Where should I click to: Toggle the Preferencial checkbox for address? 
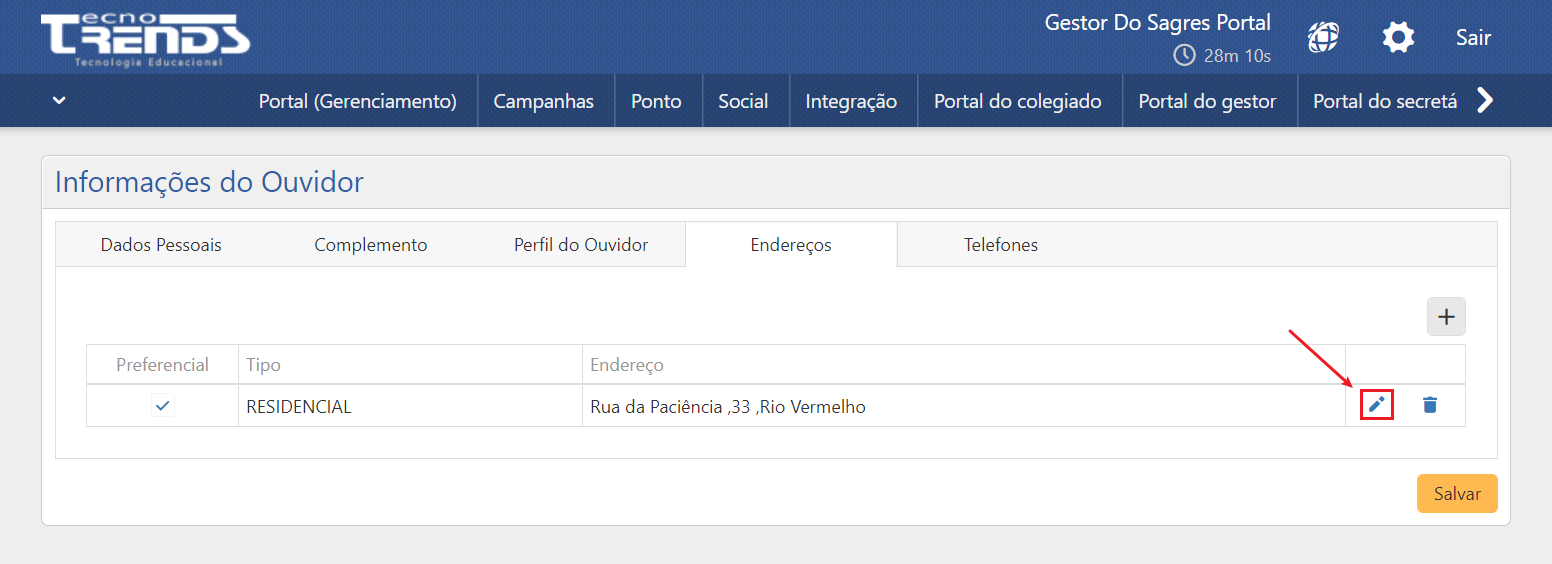[163, 406]
